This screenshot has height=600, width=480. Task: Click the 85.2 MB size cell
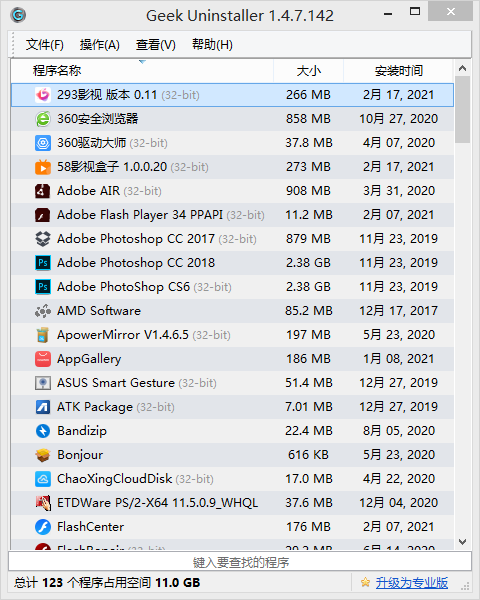pyautogui.click(x=309, y=311)
